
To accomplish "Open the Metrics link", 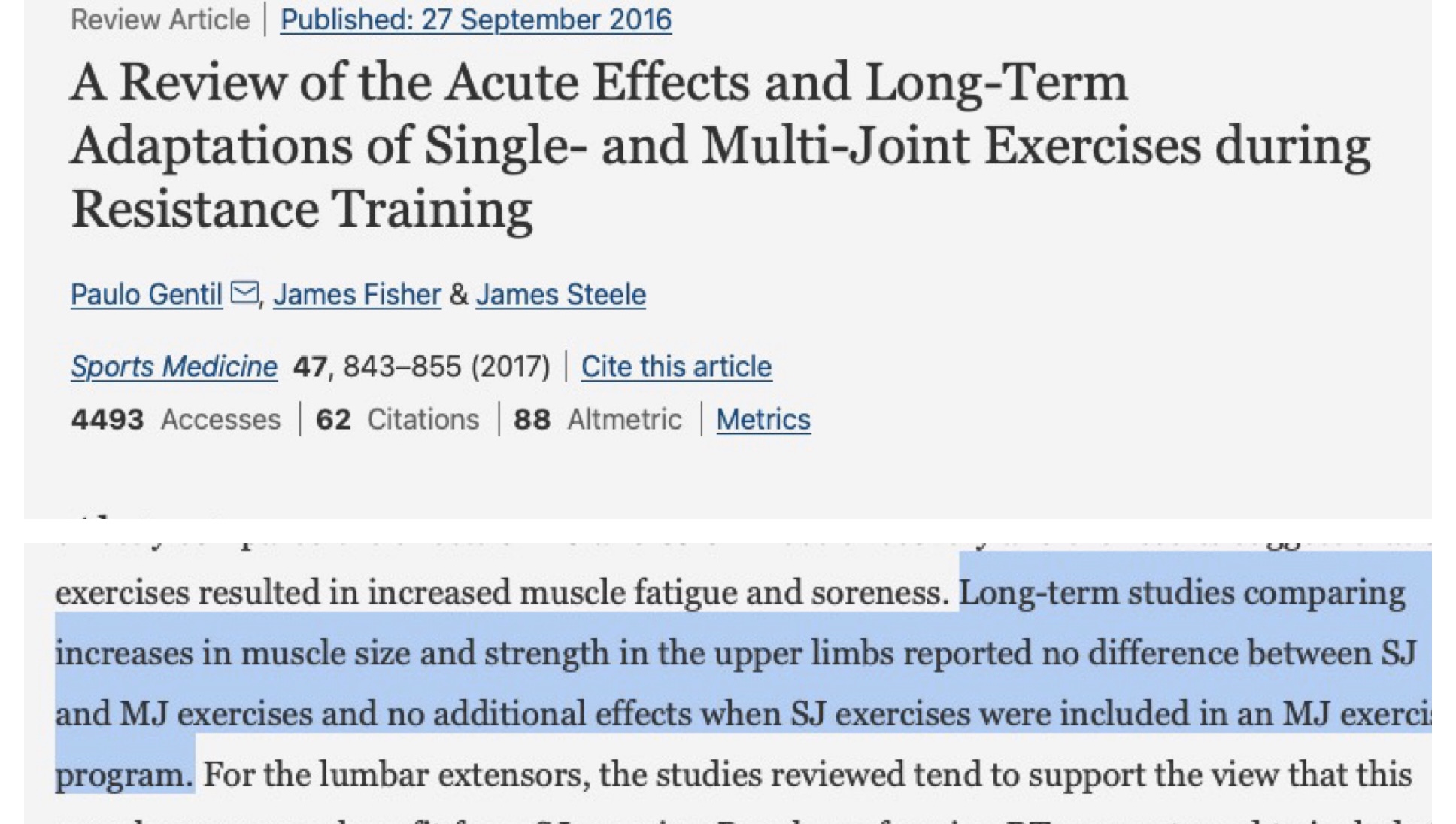I will [763, 419].
